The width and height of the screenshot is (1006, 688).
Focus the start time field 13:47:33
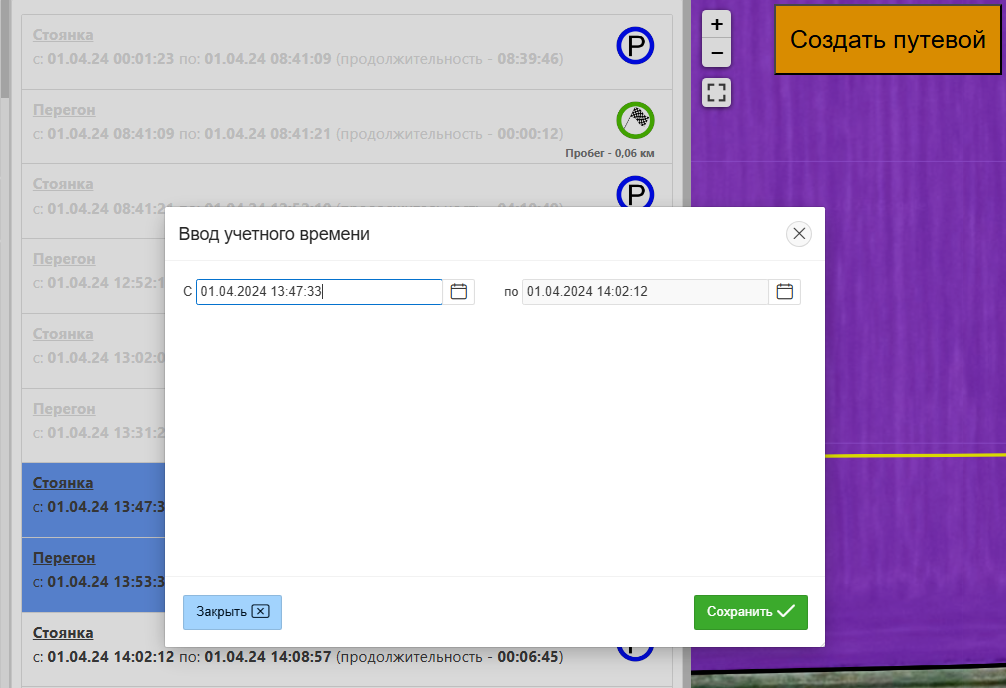318,292
